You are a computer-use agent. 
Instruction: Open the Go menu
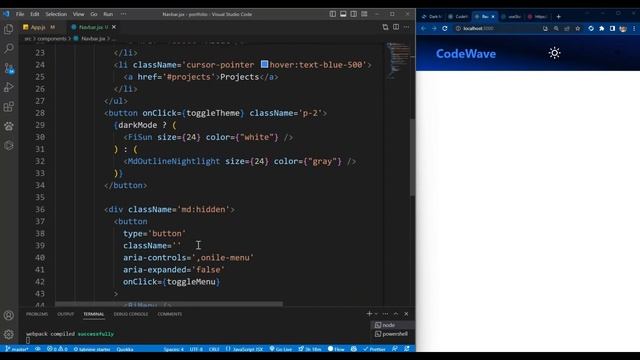click(94, 14)
